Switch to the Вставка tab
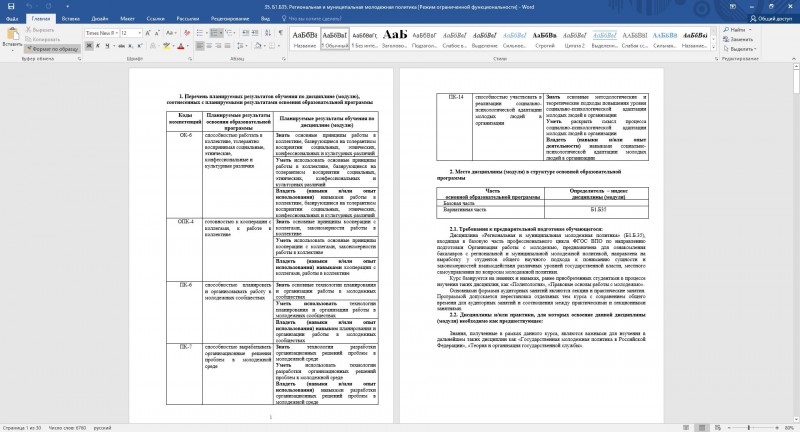 [x=70, y=19]
